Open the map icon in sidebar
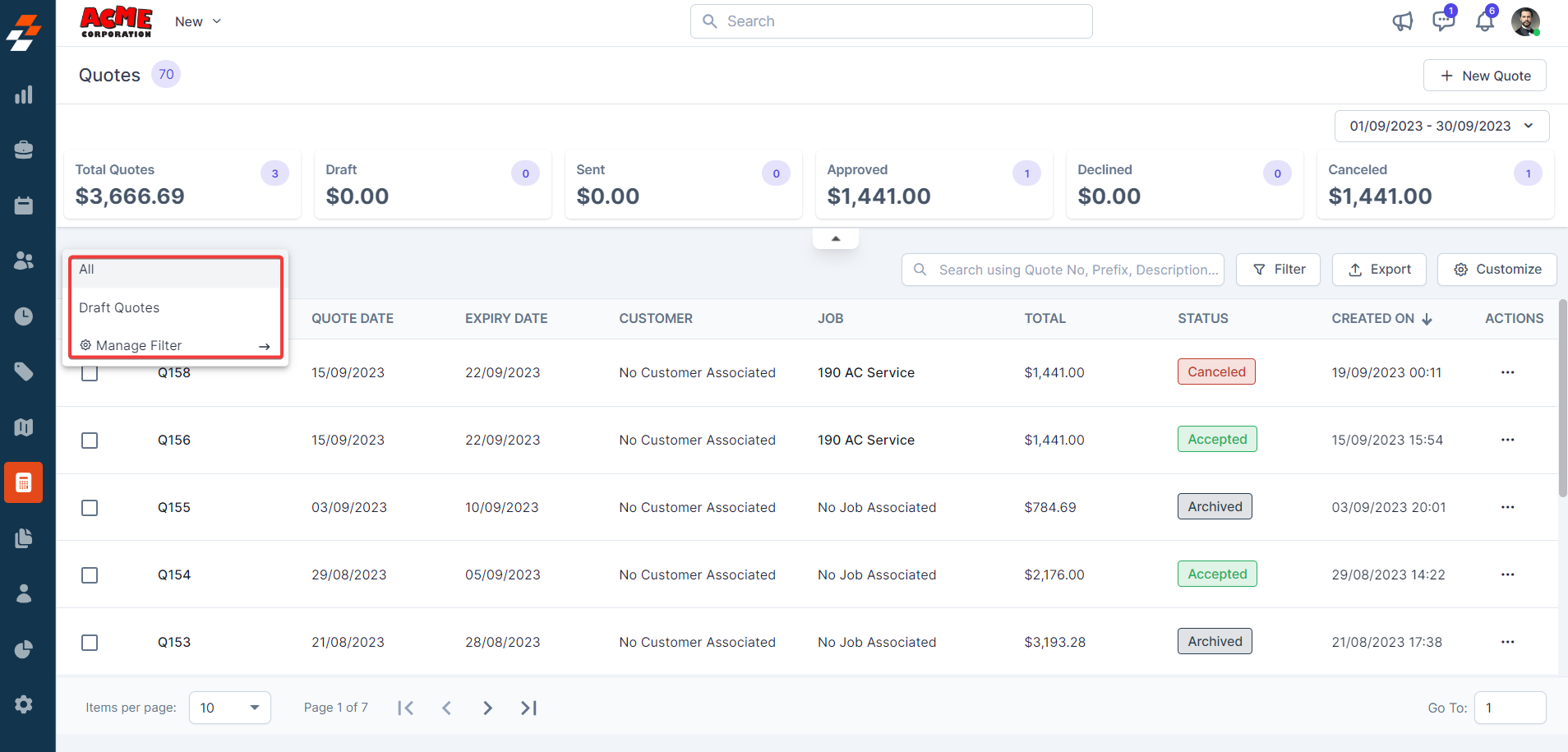Screen dimensions: 1568x752 click(x=24, y=427)
